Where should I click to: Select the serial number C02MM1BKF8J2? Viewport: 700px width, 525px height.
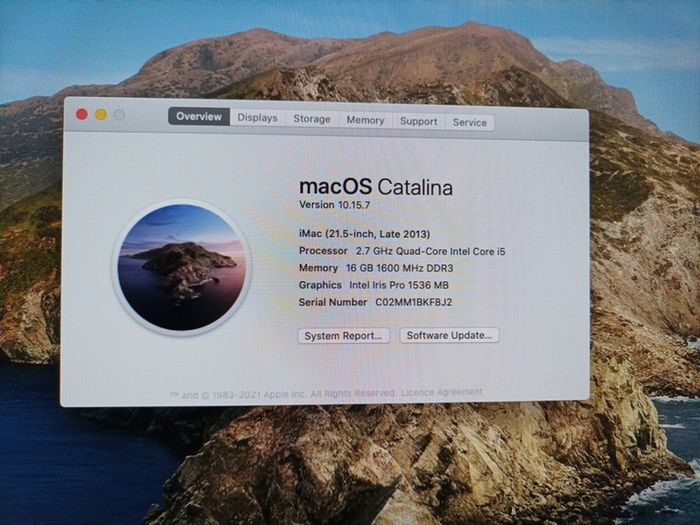(x=413, y=302)
